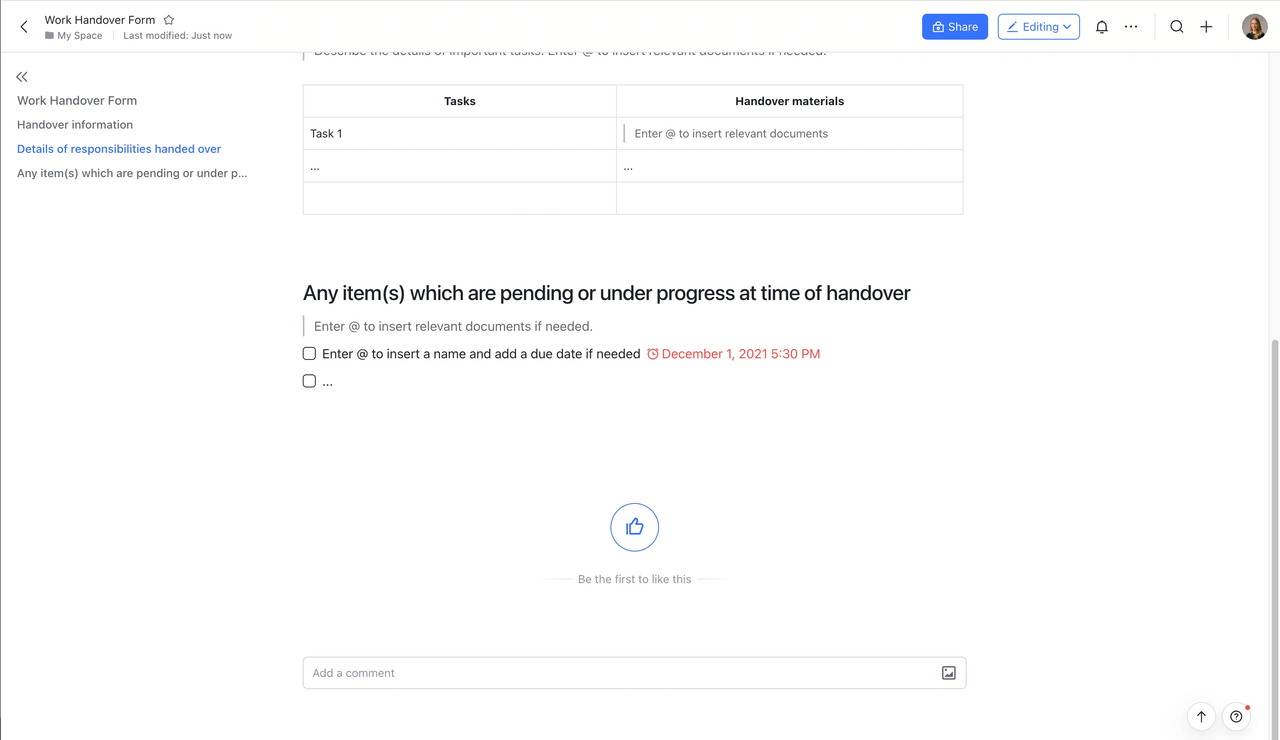Click the back arrow icon
The height and width of the screenshot is (740, 1280).
24,27
